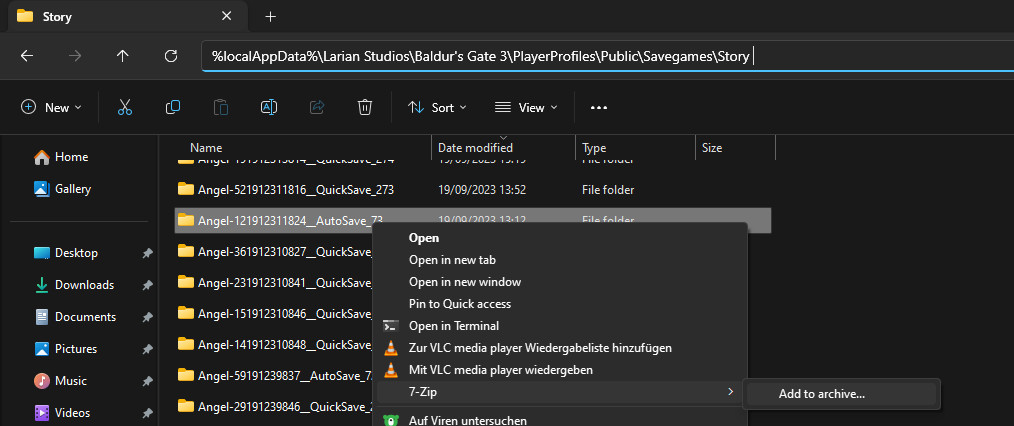This screenshot has height=426, width=1014.
Task: Click the Back navigation arrow
Action: tap(27, 56)
